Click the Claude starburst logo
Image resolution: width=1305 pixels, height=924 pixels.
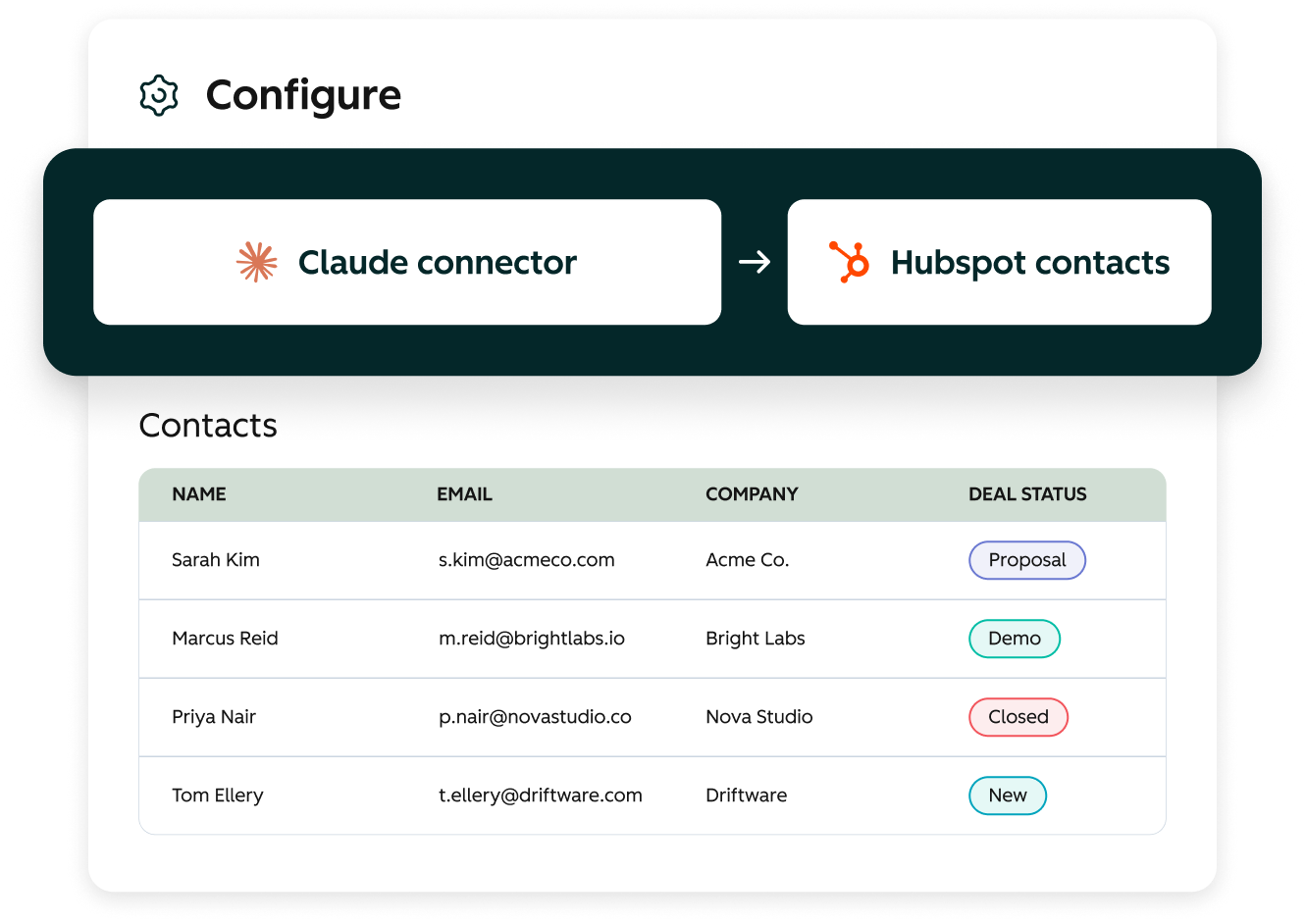(x=257, y=262)
